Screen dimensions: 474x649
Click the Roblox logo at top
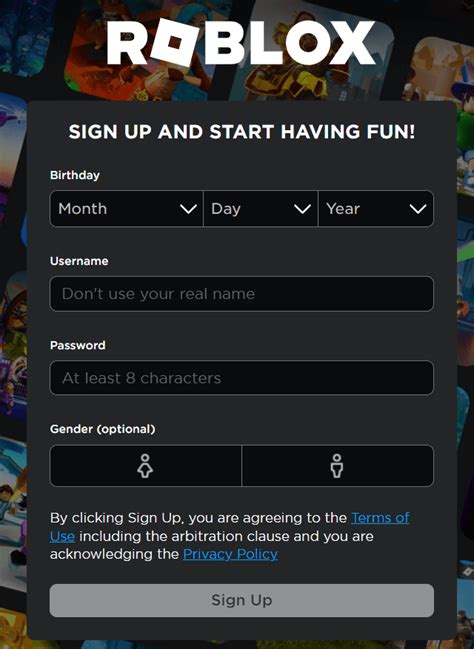241,43
